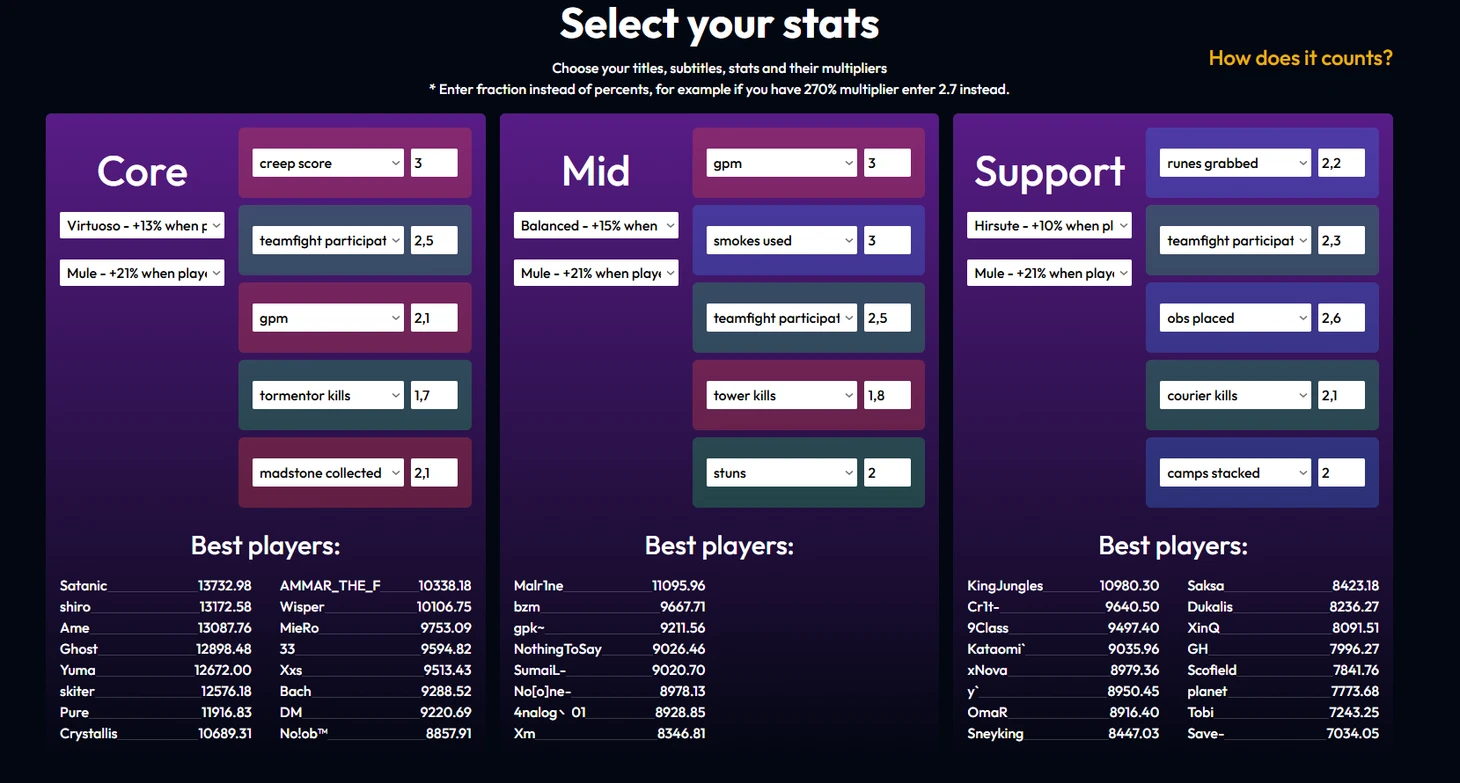Open the Mule subtitle dropdown under Core
The width and height of the screenshot is (1460, 783).
coord(142,273)
